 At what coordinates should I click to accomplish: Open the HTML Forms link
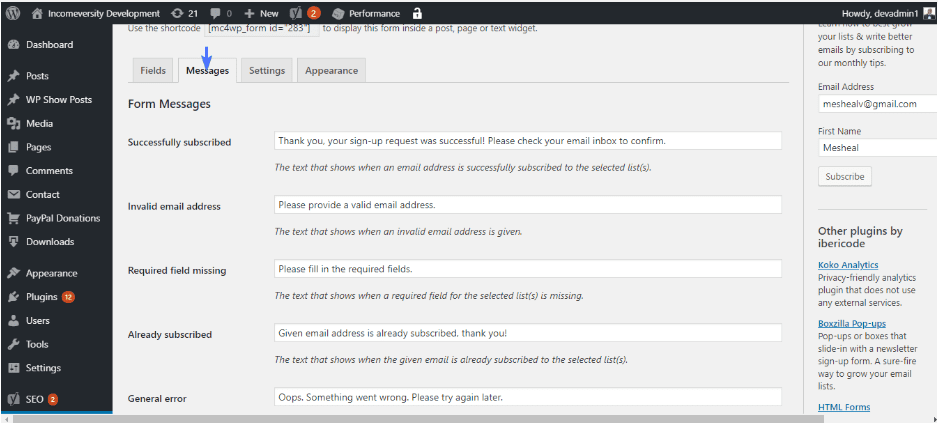pyautogui.click(x=844, y=407)
